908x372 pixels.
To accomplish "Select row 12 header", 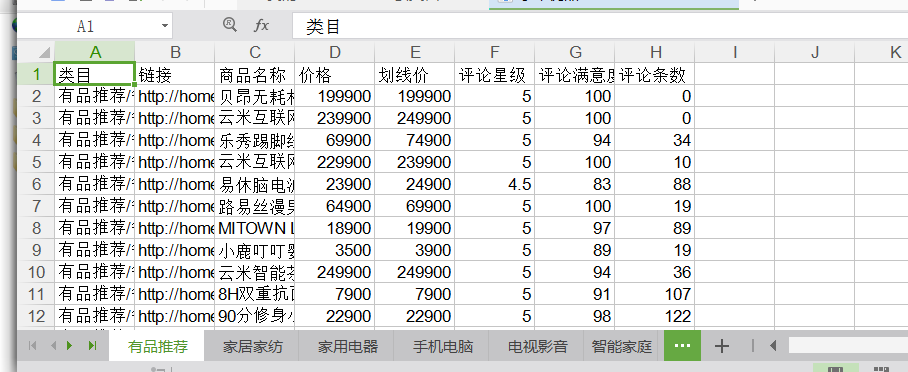I will [x=36, y=316].
